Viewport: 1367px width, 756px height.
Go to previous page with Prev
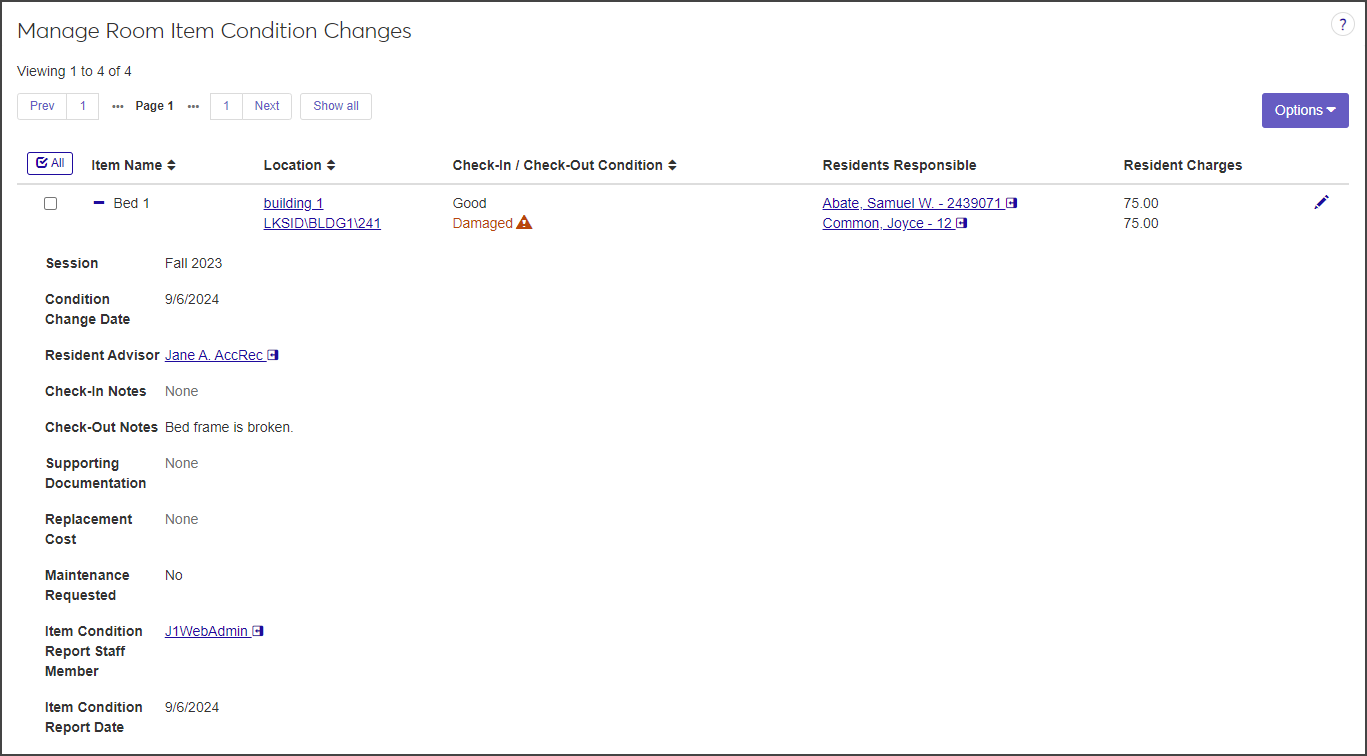(x=42, y=106)
